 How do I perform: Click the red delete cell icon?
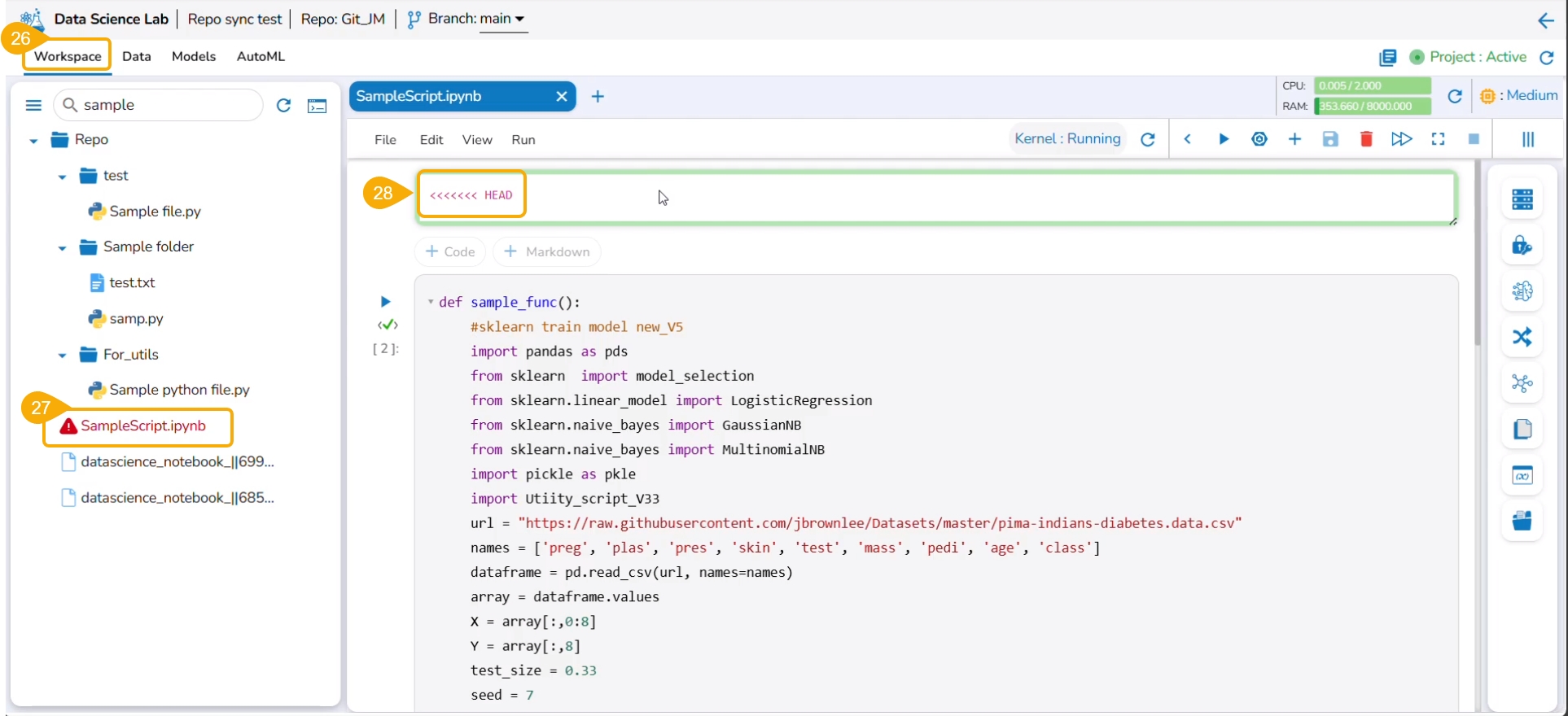pyautogui.click(x=1366, y=139)
